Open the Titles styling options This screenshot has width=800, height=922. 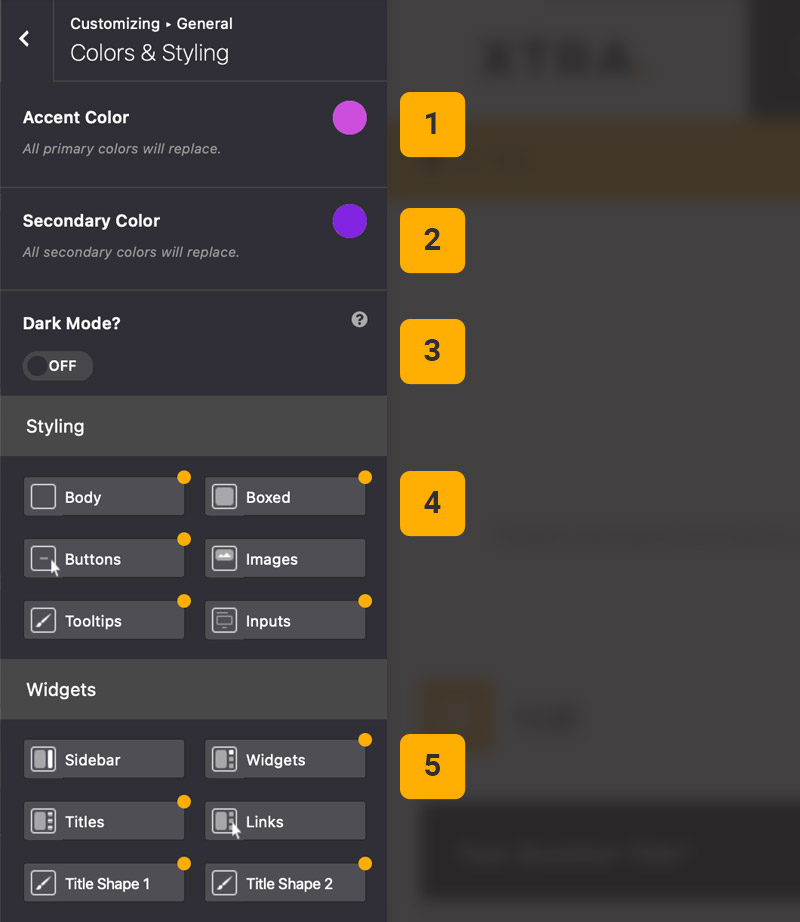pos(104,822)
